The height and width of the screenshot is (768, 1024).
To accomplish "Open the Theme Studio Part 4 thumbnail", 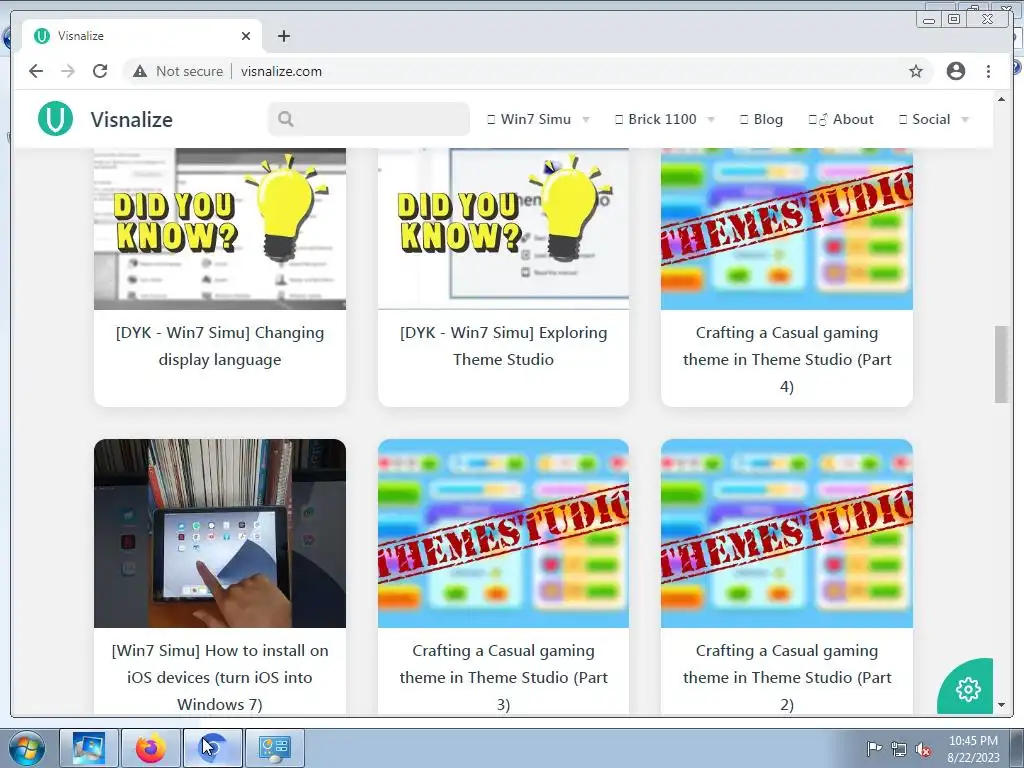I will 787,229.
